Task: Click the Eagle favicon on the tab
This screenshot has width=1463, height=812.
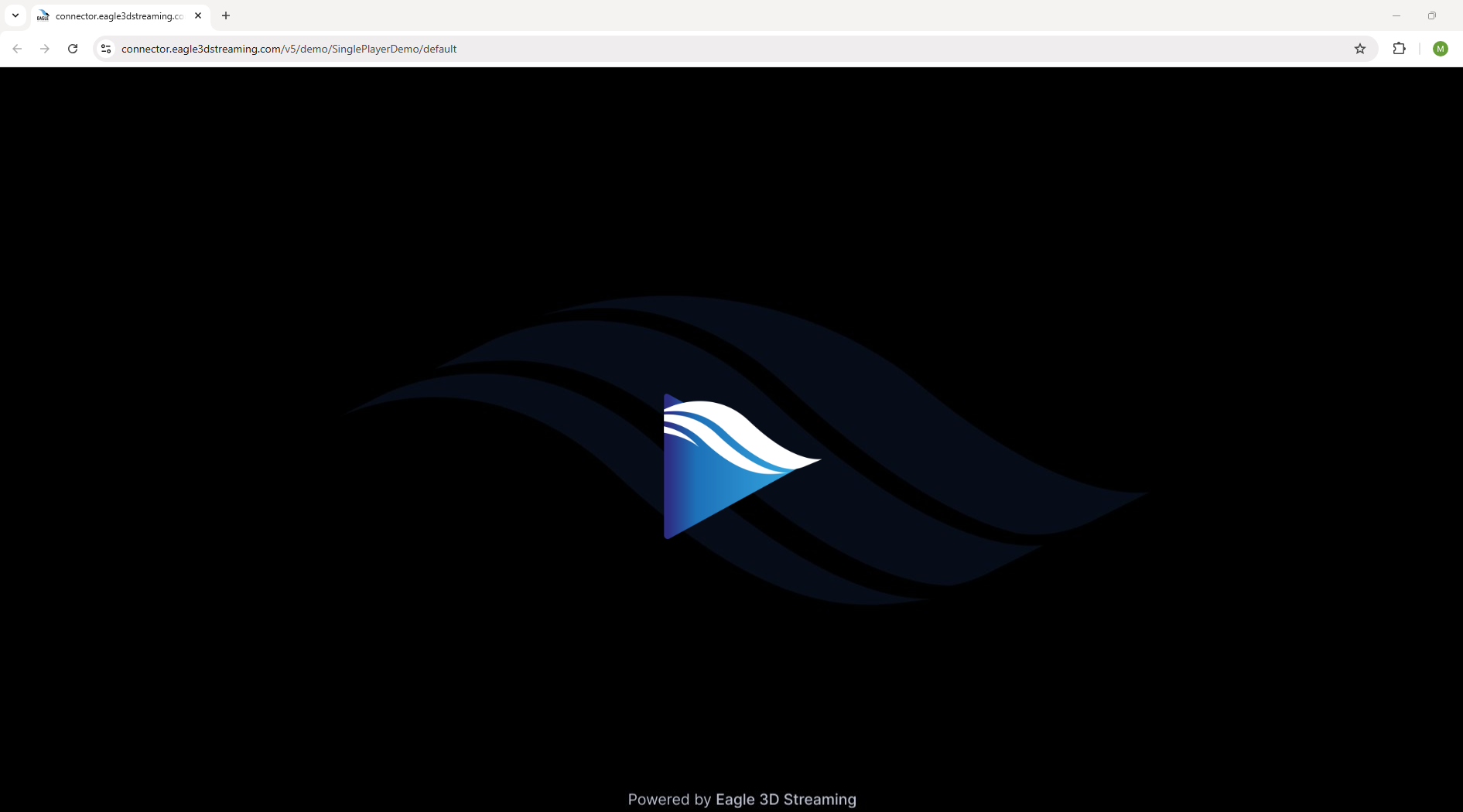Action: 43,15
